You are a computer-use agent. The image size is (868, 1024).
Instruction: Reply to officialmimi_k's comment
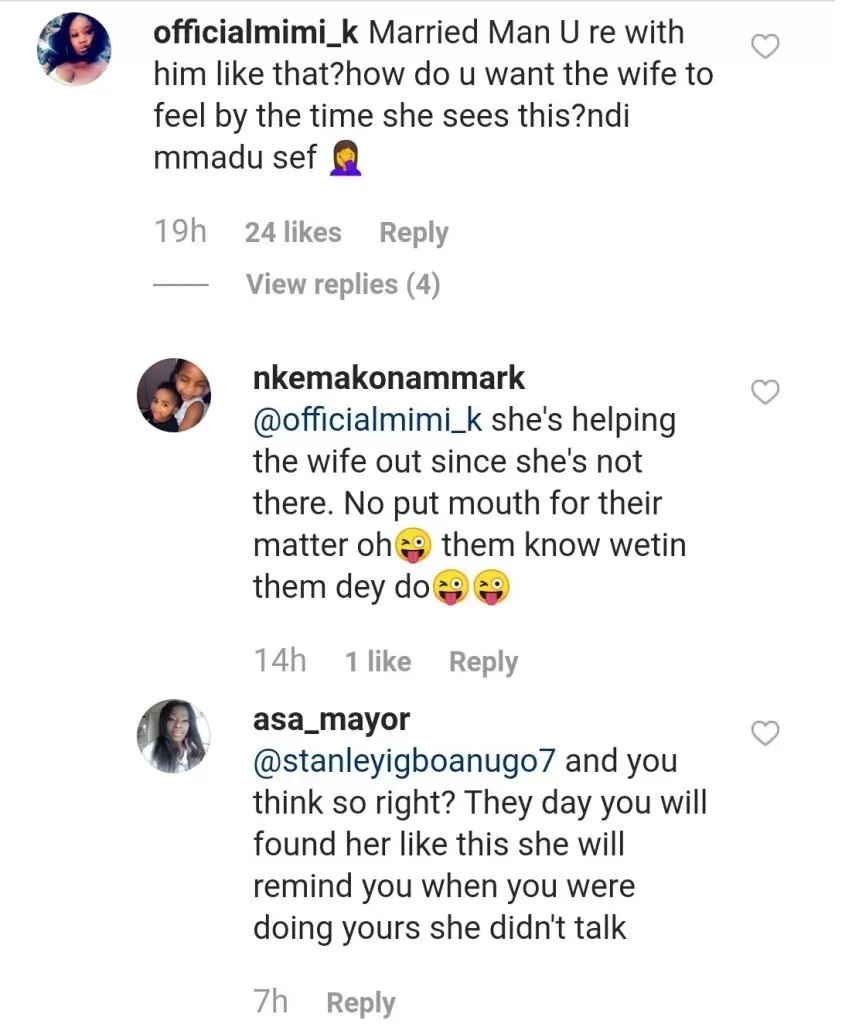tap(413, 233)
